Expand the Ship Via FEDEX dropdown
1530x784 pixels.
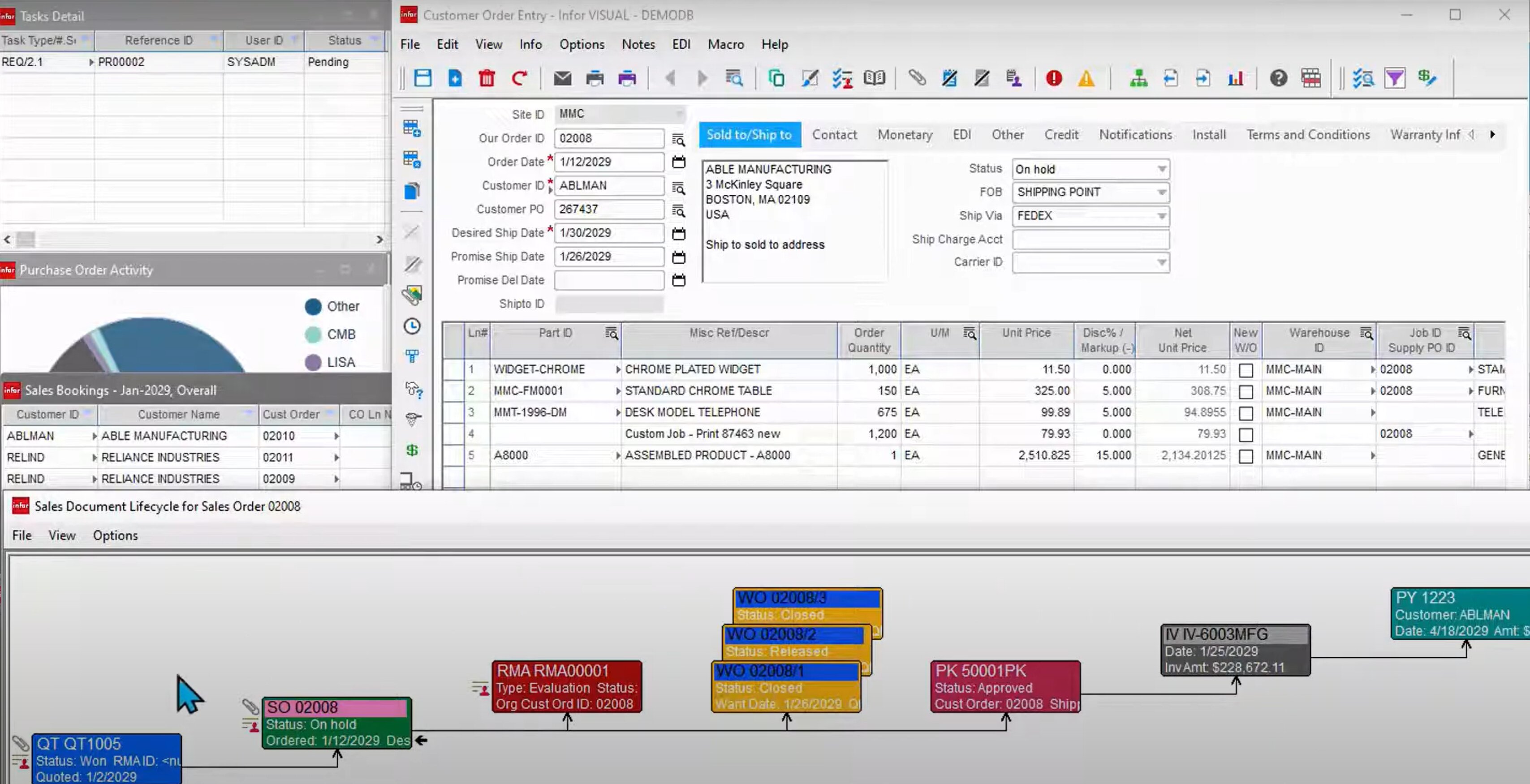click(x=1161, y=216)
